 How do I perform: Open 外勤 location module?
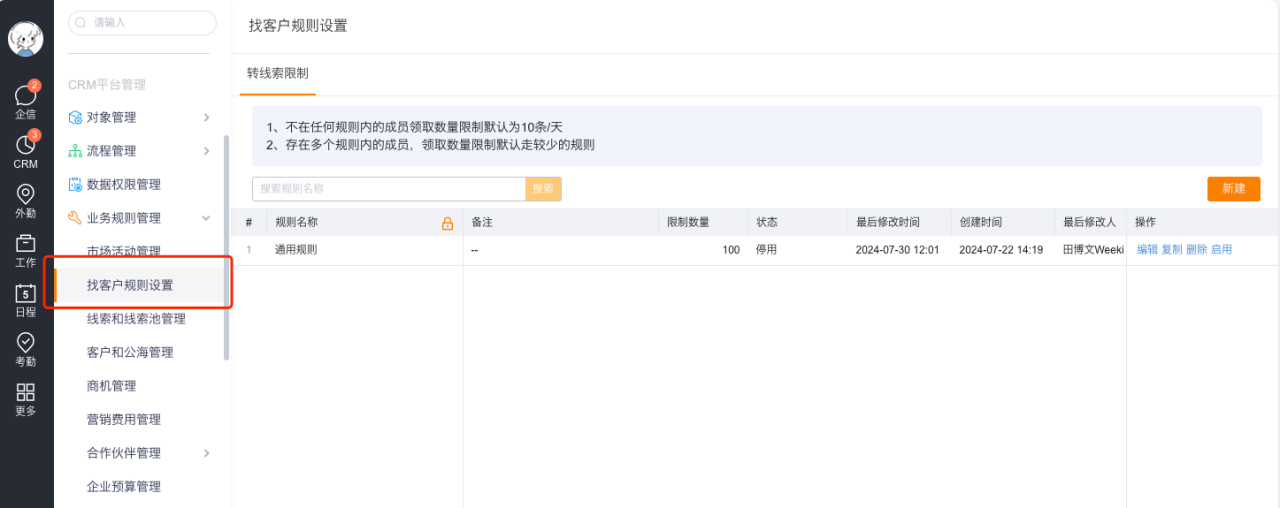[26, 201]
